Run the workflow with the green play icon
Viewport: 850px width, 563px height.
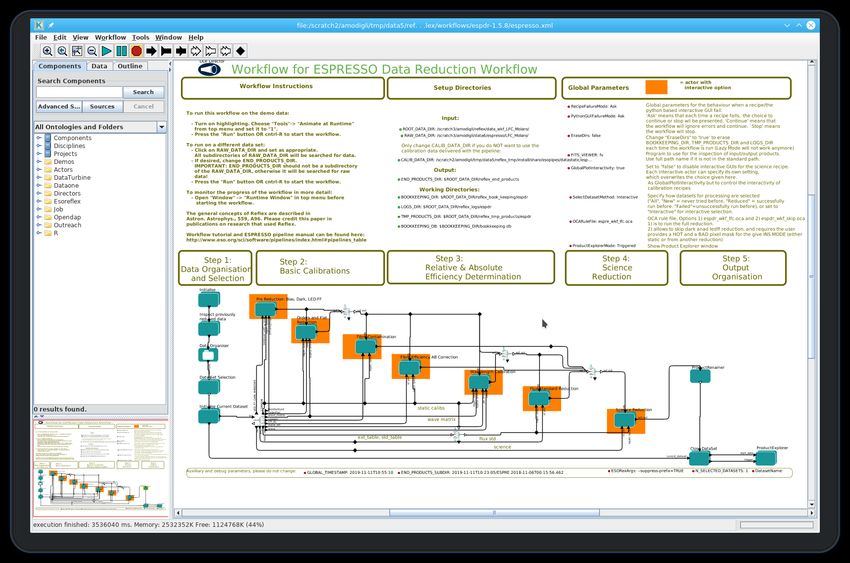click(107, 51)
